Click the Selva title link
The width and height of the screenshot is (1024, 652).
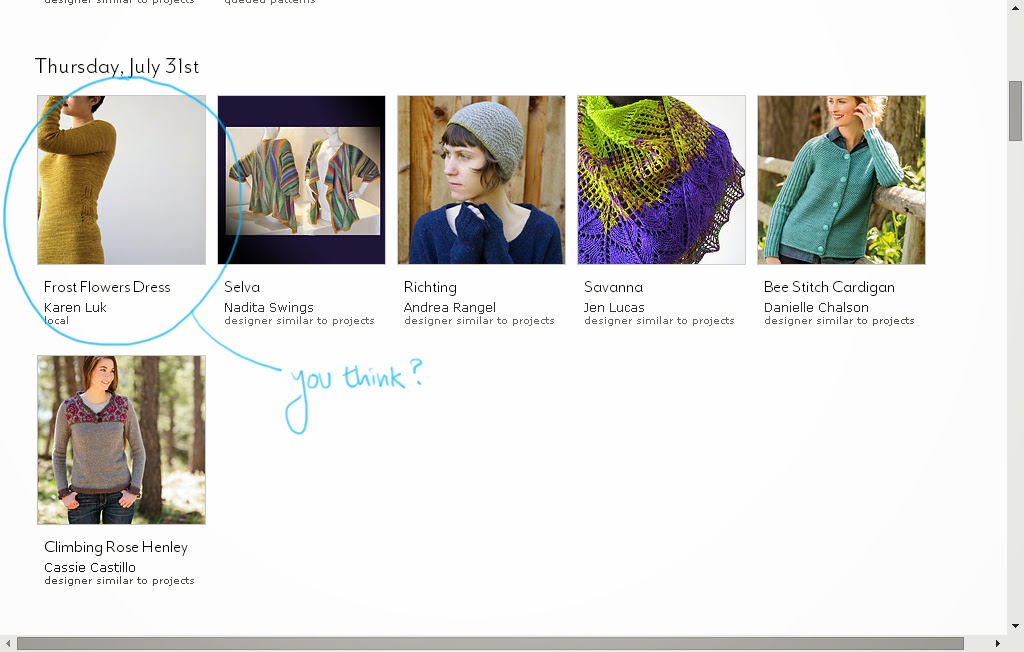coord(242,287)
